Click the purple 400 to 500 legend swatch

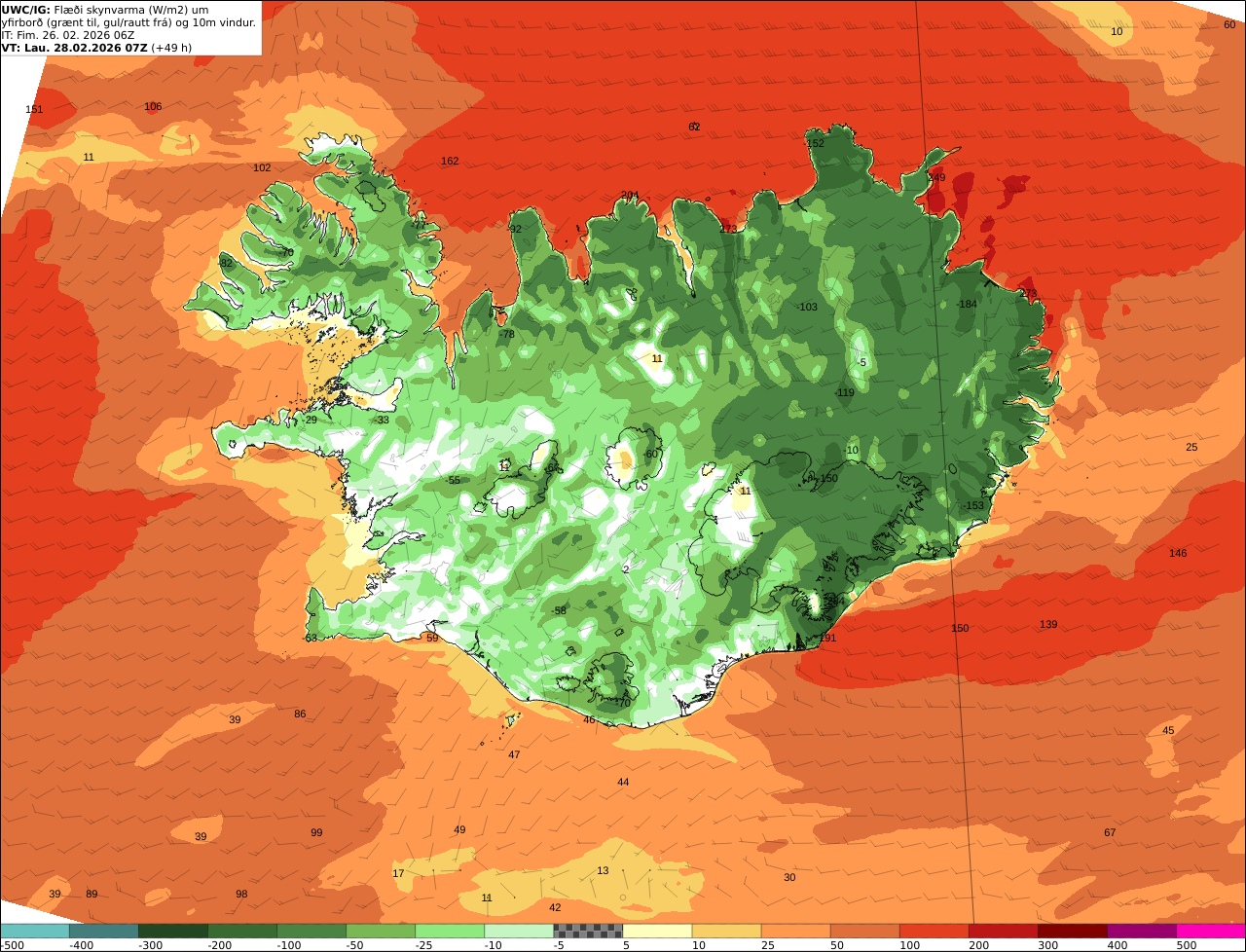pos(1141,931)
